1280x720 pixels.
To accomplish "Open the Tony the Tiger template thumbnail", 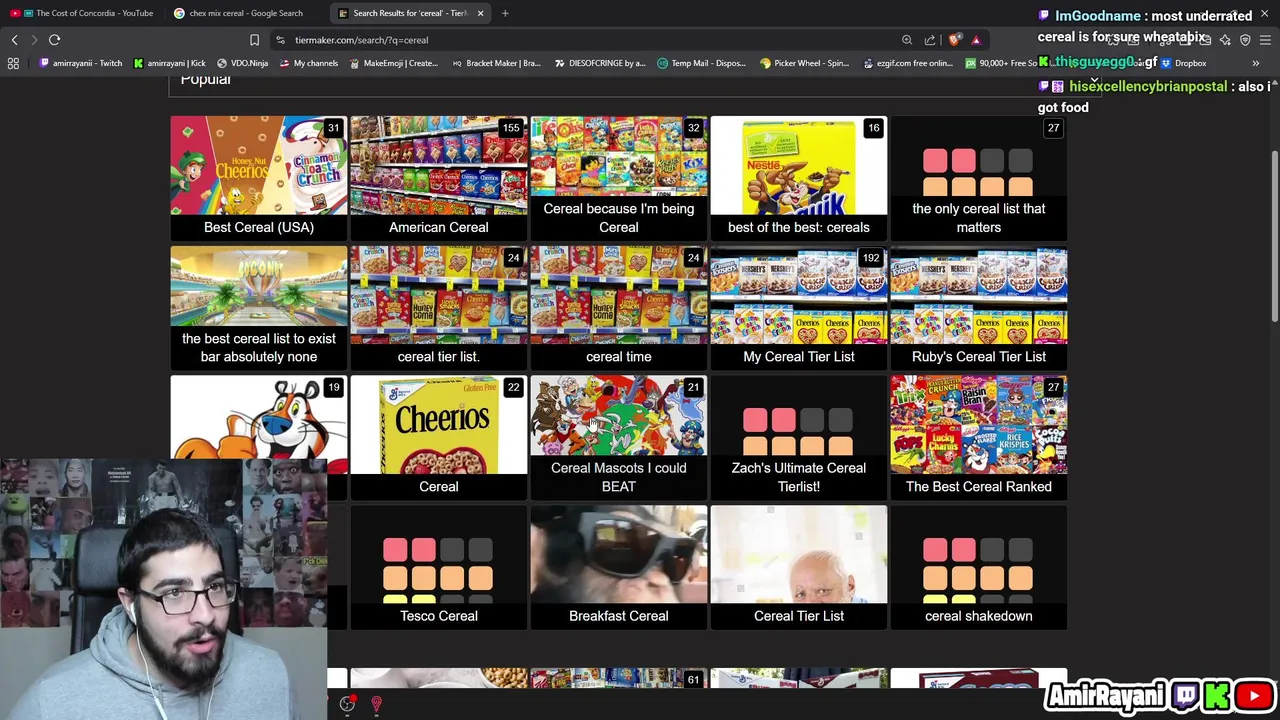I will pos(258,418).
